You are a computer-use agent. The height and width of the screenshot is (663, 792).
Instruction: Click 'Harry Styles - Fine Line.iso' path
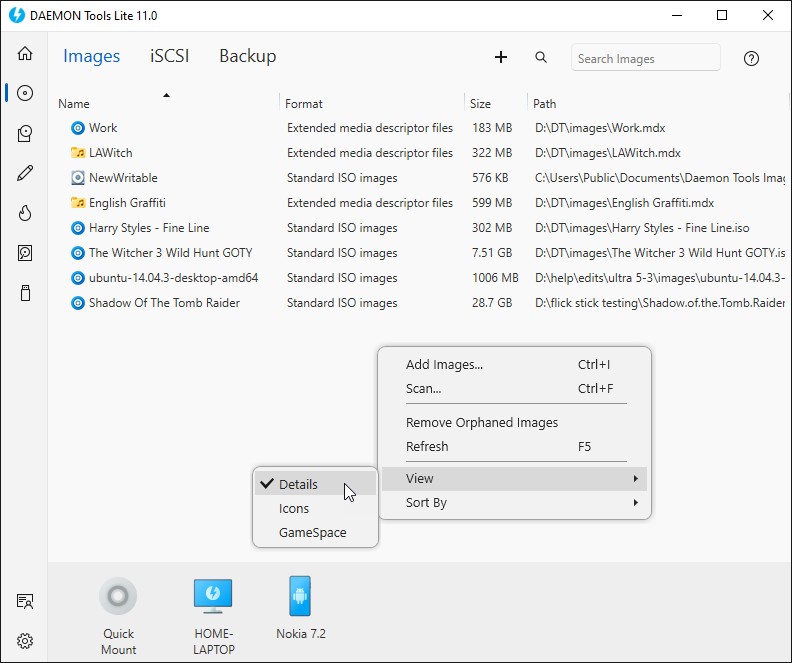pos(642,228)
